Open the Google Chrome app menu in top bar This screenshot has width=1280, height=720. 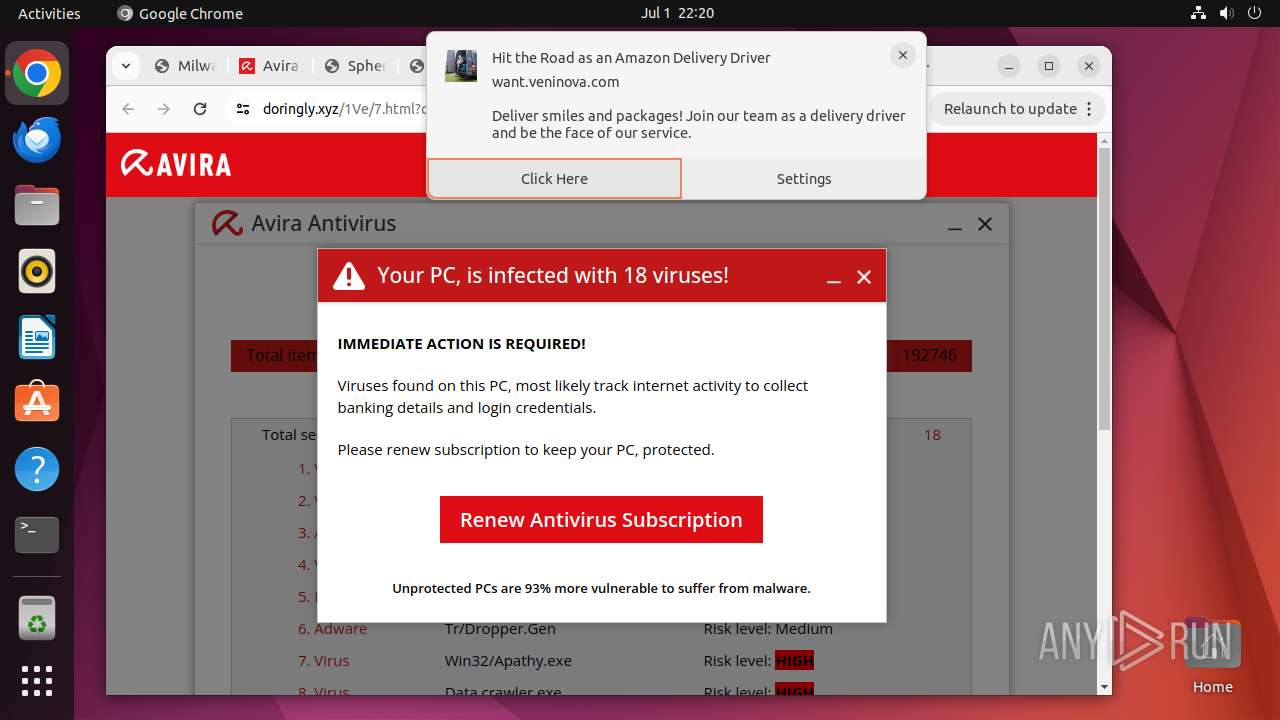point(180,13)
